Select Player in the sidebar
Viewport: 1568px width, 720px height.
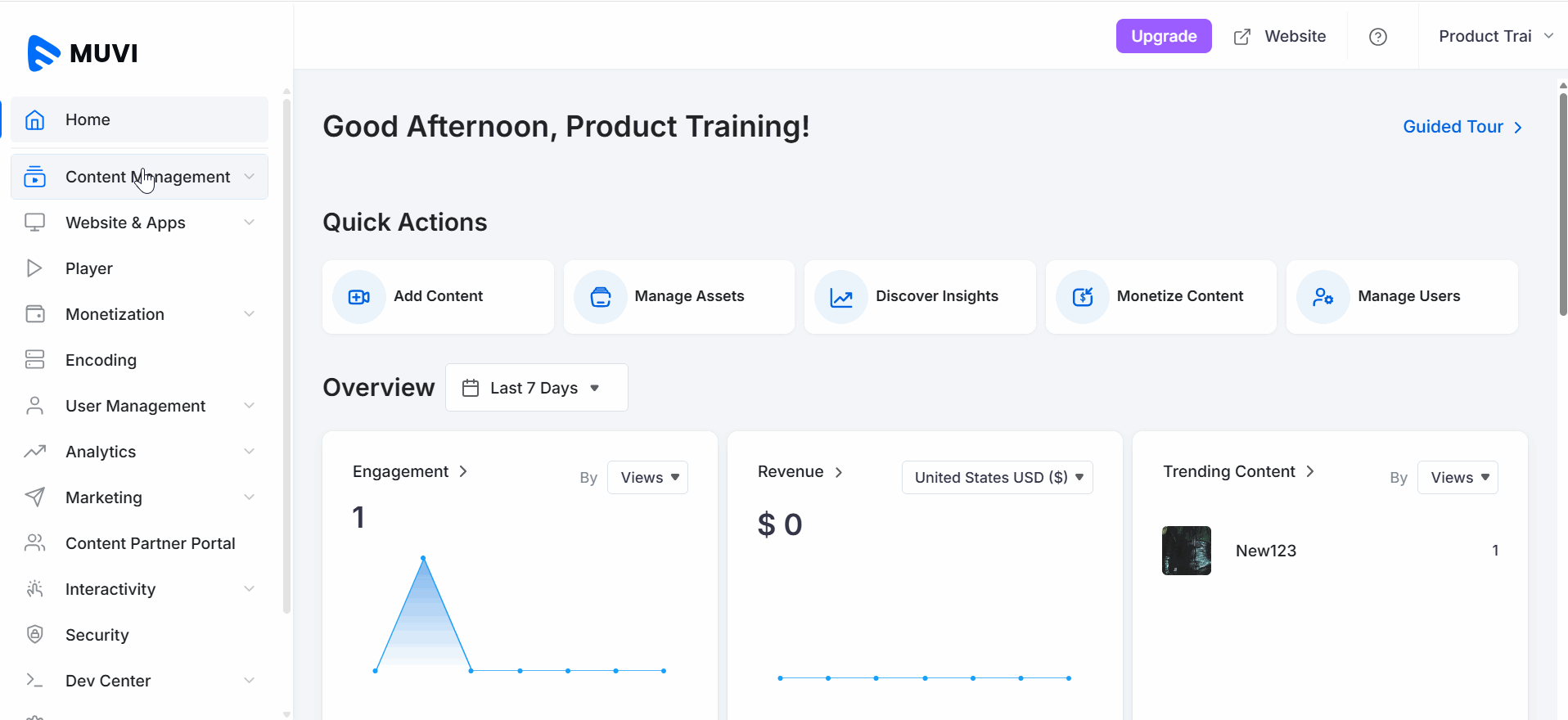point(89,268)
